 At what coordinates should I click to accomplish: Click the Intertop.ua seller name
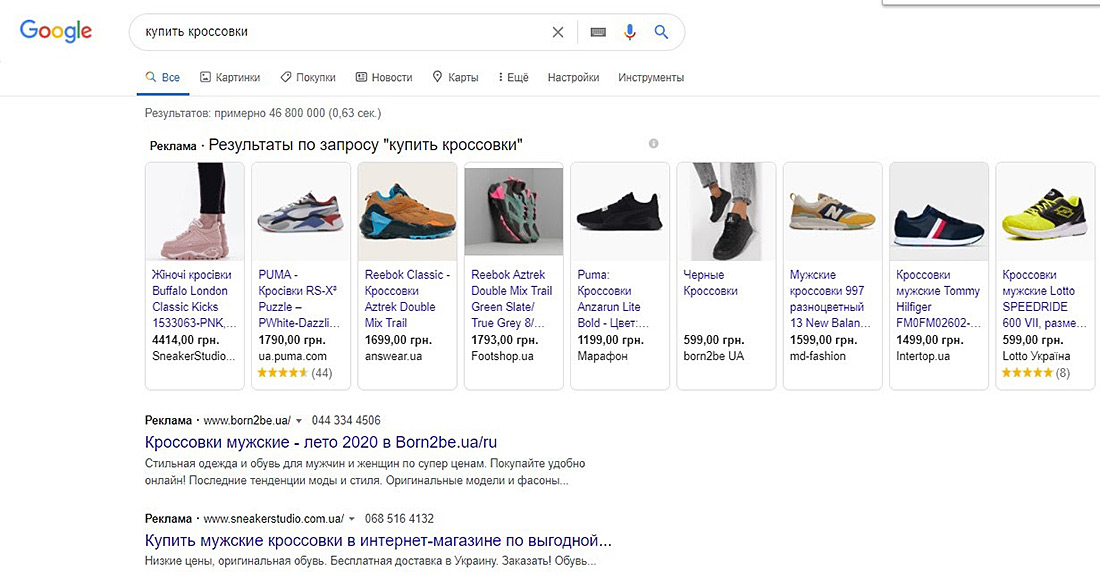[923, 357]
